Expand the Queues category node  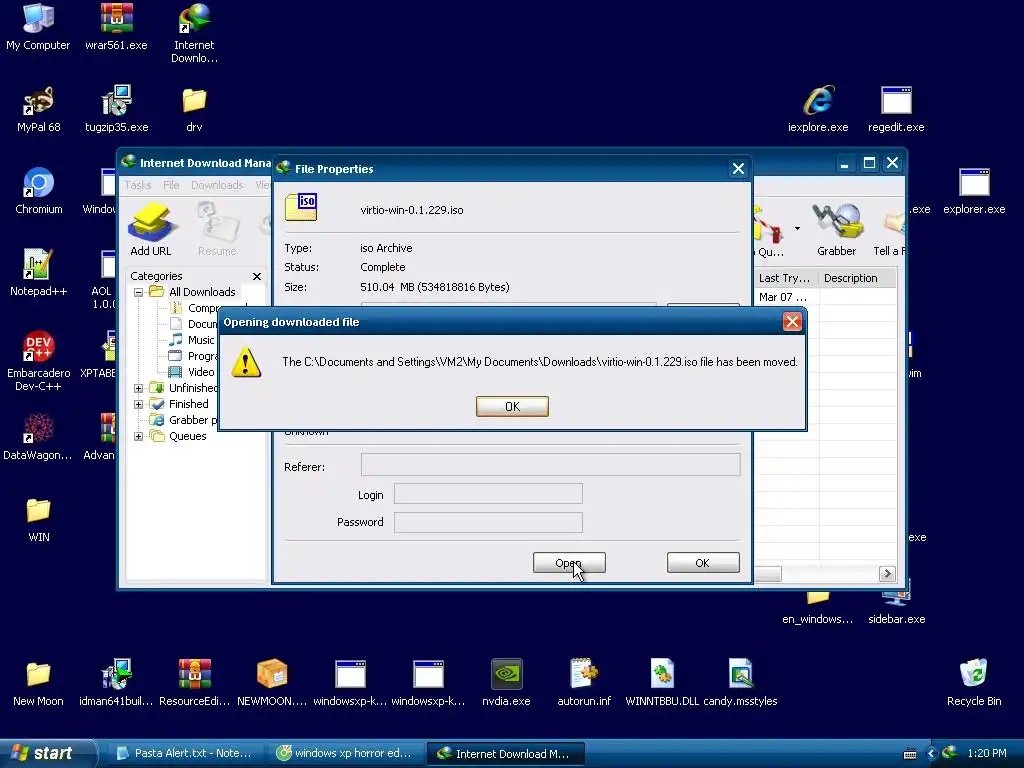[138, 436]
